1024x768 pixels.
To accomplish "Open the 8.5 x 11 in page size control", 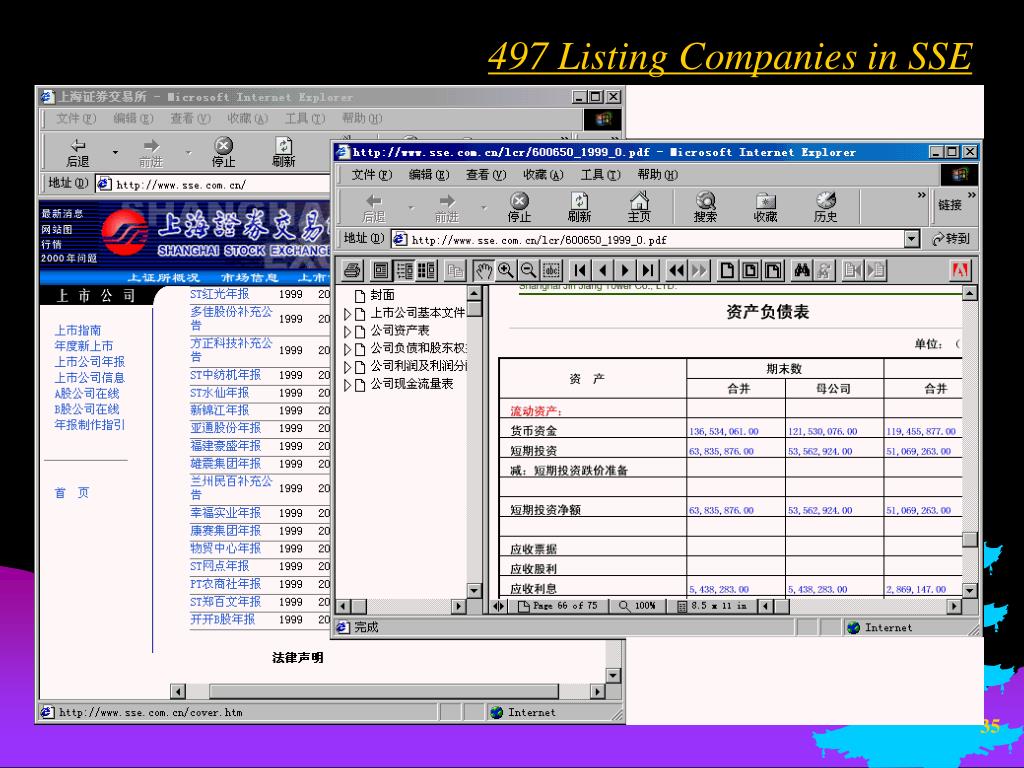I will (712, 606).
